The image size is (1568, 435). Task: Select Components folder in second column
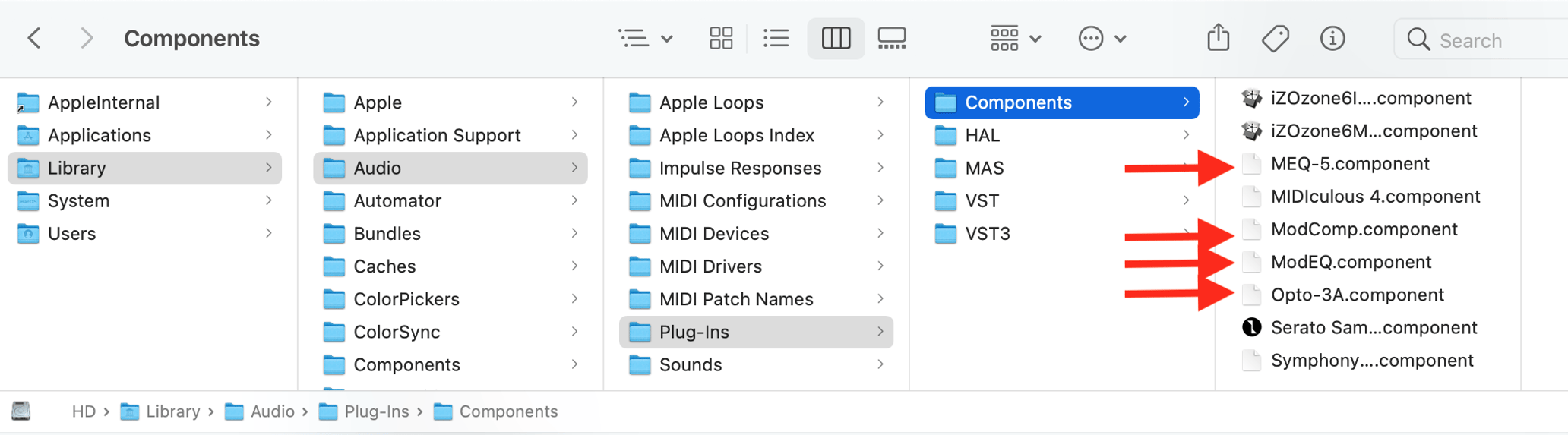tap(450, 364)
